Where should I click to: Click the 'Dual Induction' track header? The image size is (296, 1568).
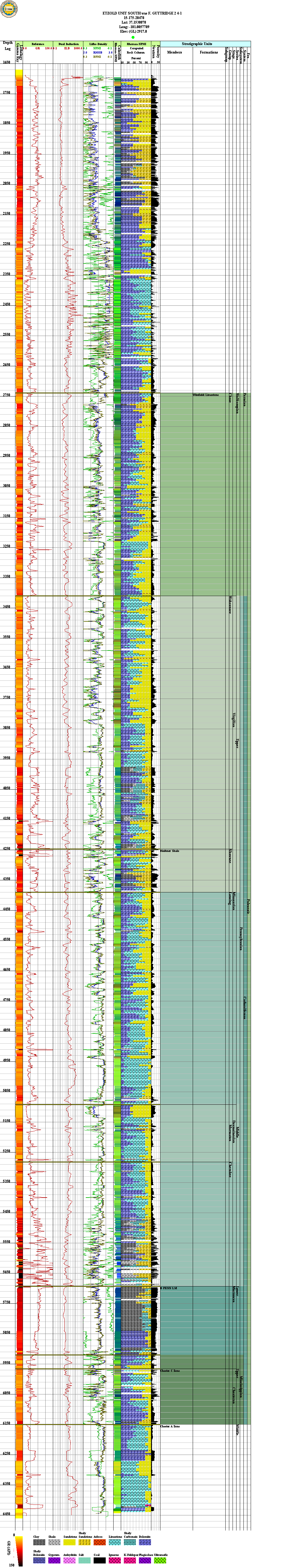tap(68, 44)
